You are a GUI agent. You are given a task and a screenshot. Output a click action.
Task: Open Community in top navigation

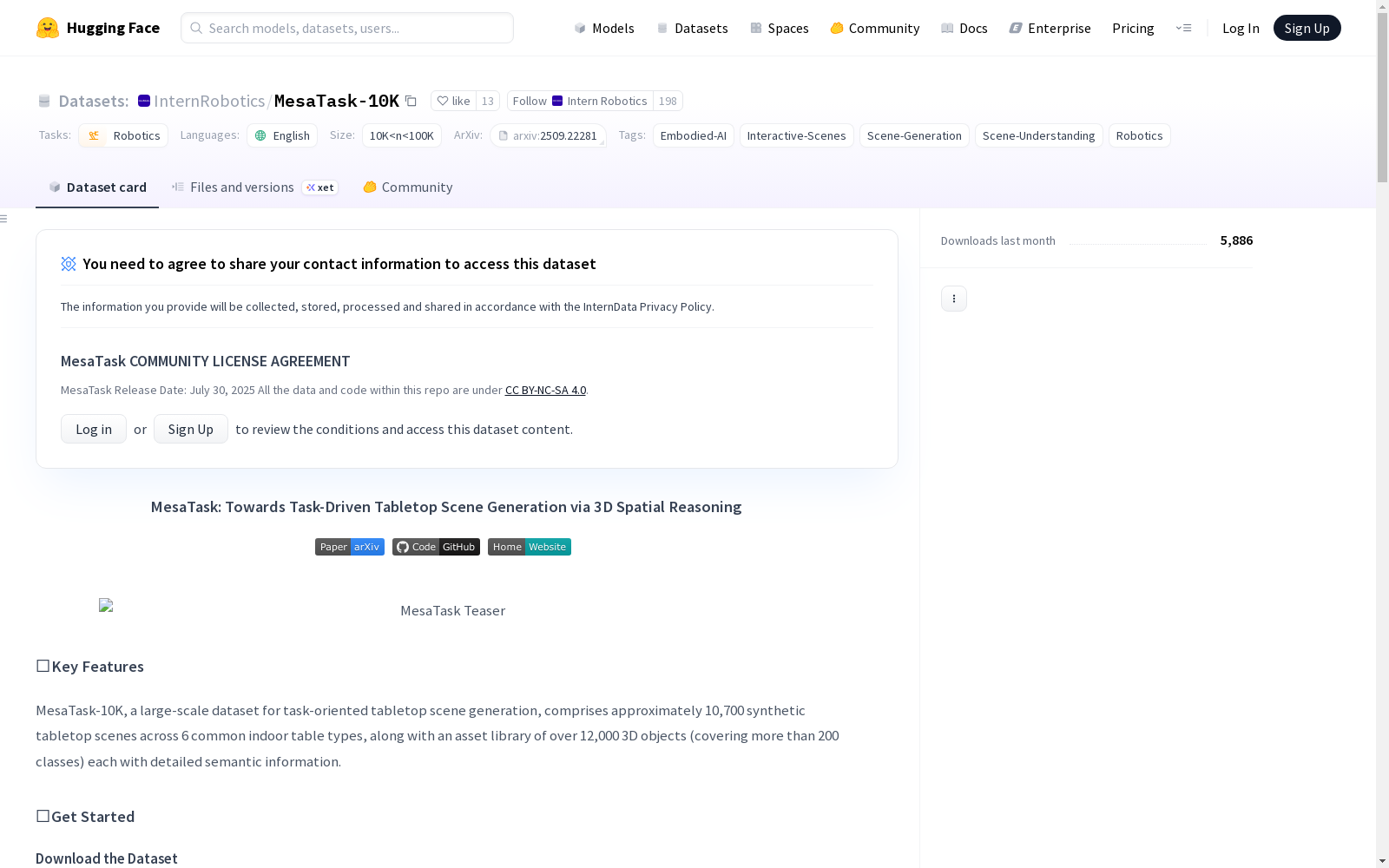click(x=875, y=28)
